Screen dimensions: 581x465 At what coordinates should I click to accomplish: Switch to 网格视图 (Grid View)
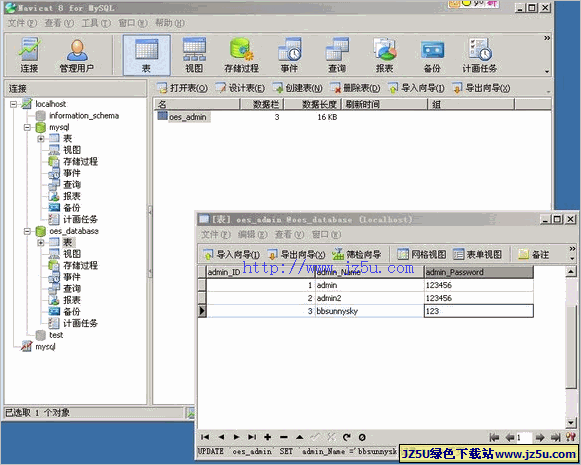point(421,255)
